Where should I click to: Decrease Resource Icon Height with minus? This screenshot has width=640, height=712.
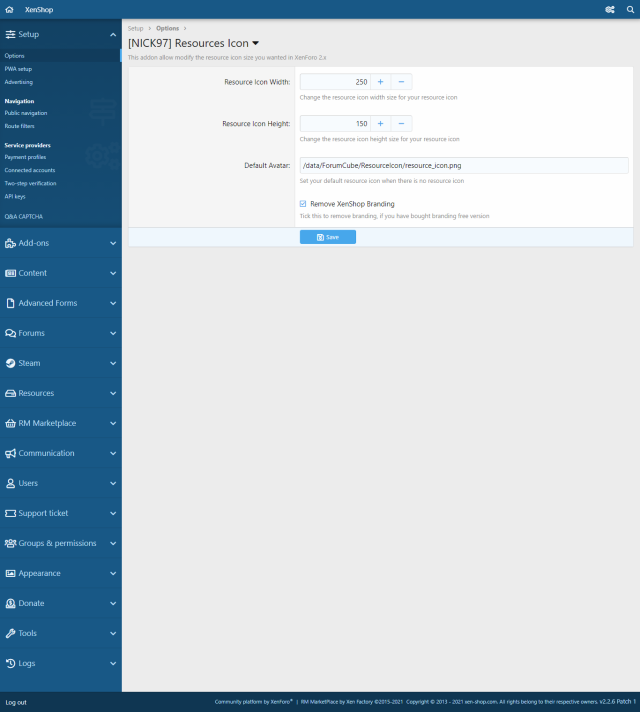[x=401, y=124]
